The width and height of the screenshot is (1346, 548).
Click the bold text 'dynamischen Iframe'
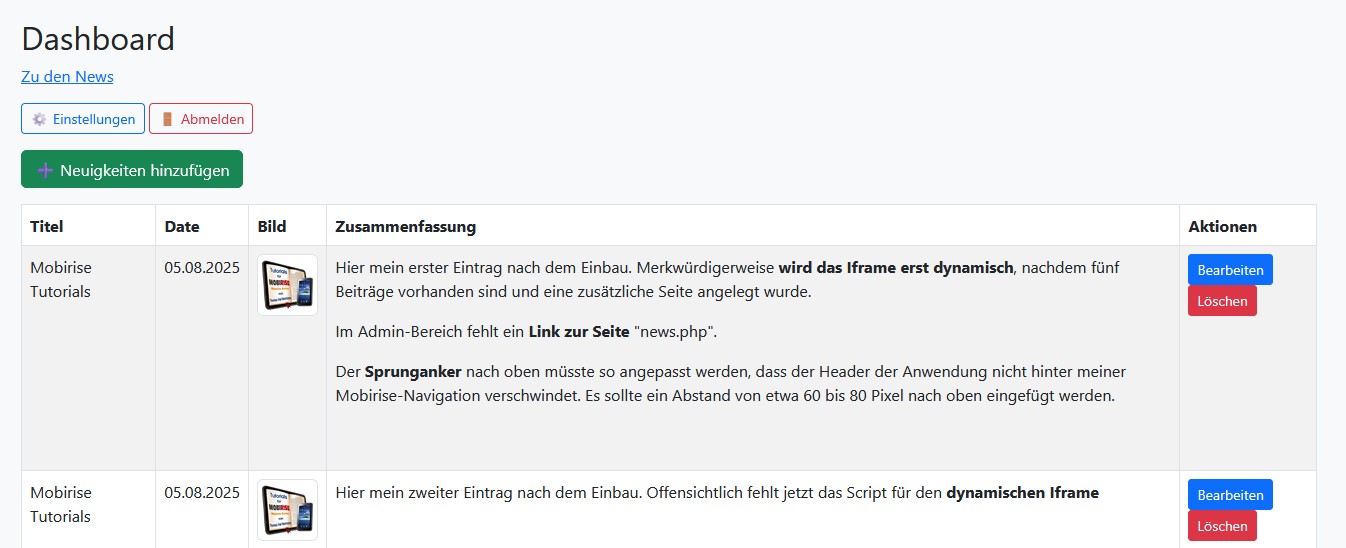coord(1022,493)
